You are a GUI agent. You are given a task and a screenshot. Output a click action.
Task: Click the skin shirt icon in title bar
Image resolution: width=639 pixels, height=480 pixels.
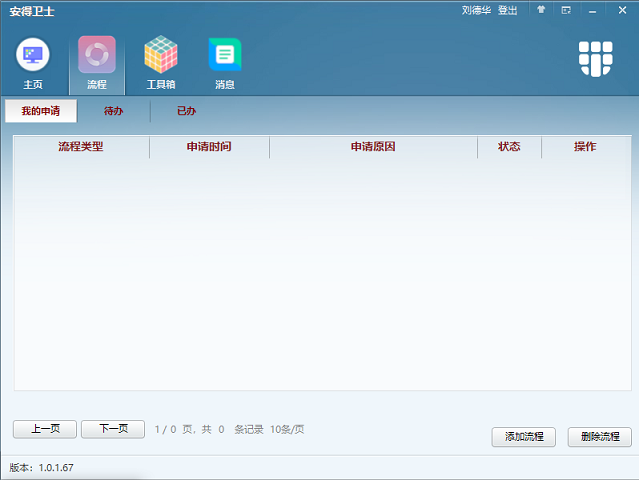click(541, 10)
